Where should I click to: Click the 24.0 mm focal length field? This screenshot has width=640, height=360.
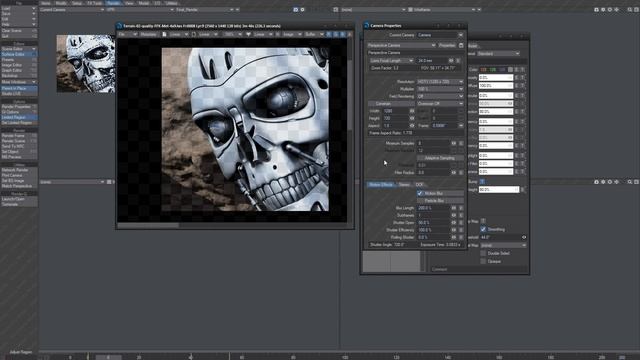432,60
